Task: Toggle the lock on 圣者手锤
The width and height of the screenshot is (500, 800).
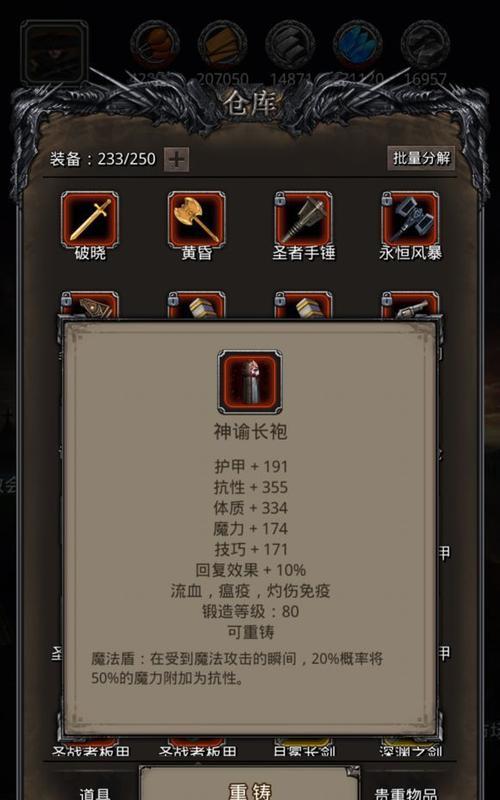Action: pyautogui.click(x=280, y=199)
